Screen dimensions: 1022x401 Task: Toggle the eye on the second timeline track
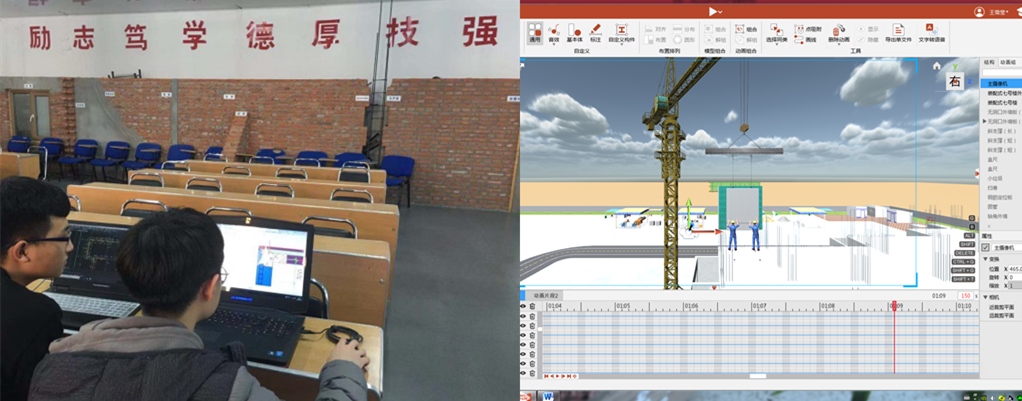523,325
